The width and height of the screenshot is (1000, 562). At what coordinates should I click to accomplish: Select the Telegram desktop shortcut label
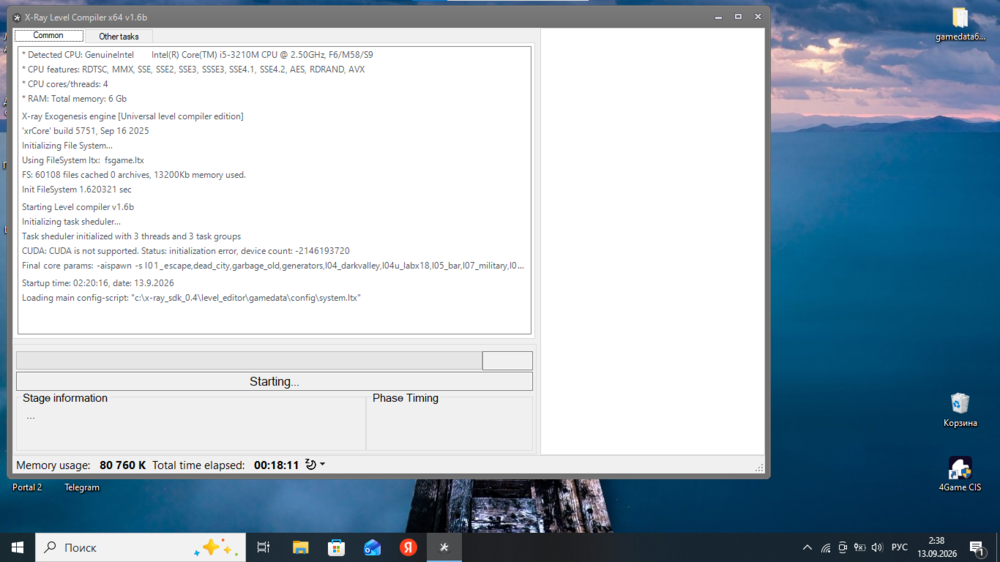point(82,487)
